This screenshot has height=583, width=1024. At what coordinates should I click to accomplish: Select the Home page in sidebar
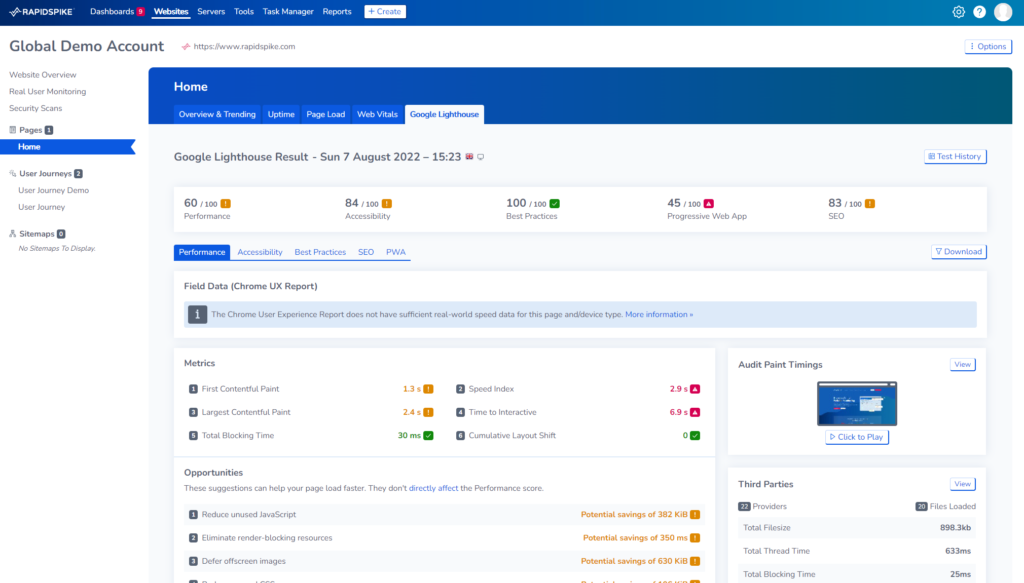pyautogui.click(x=68, y=147)
